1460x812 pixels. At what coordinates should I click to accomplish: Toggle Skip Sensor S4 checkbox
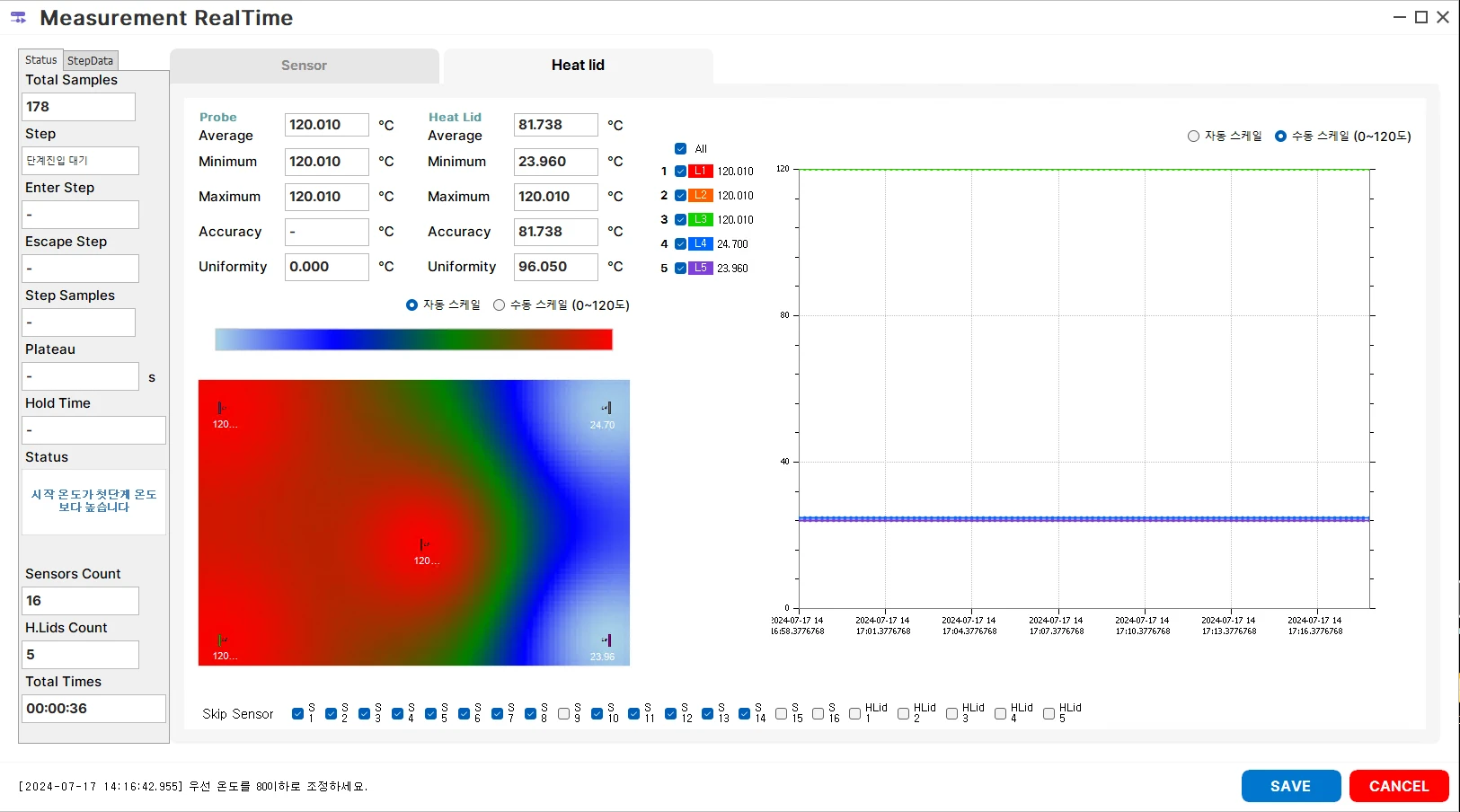tap(397, 714)
